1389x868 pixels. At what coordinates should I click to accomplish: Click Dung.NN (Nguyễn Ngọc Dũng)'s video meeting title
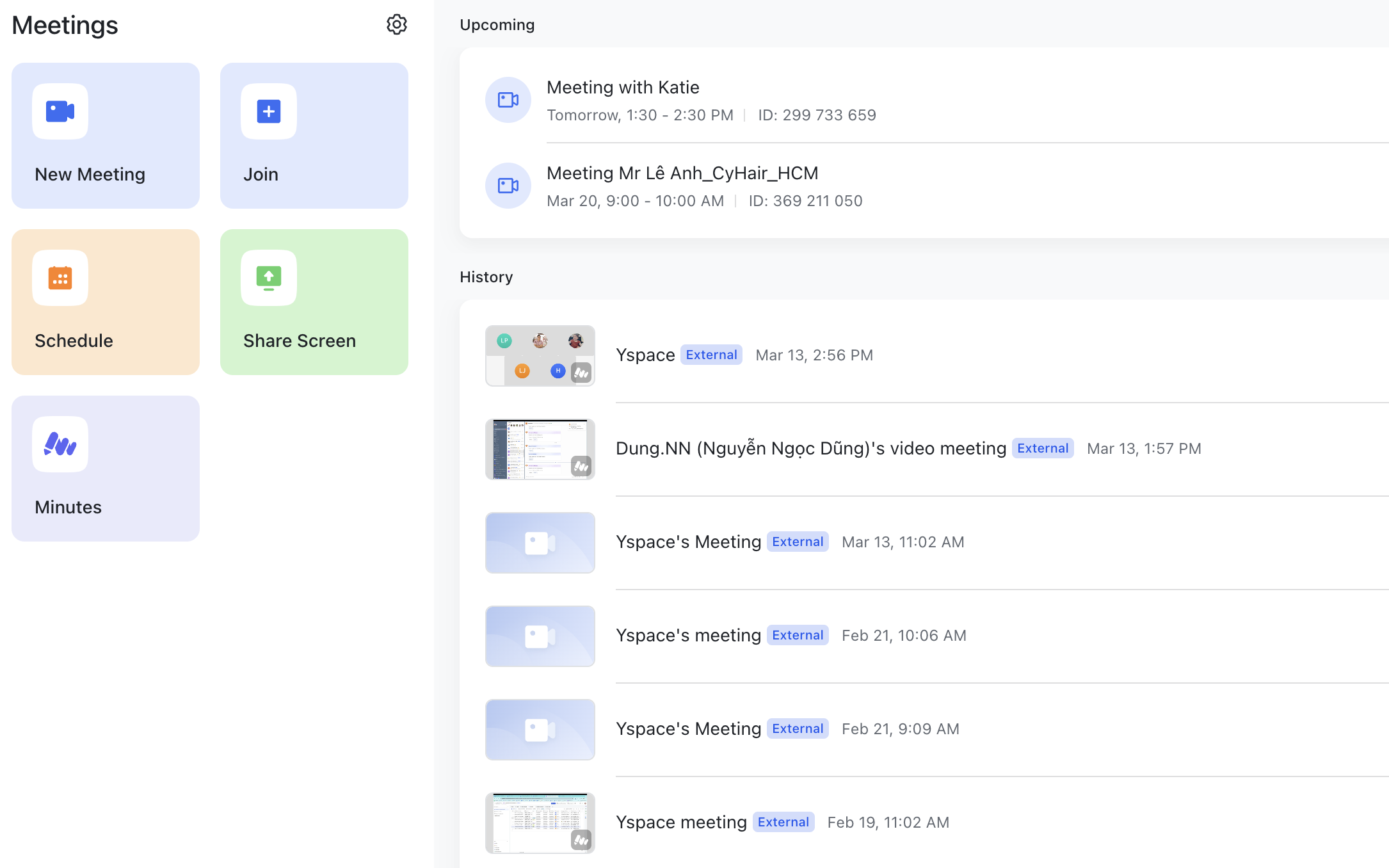811,448
